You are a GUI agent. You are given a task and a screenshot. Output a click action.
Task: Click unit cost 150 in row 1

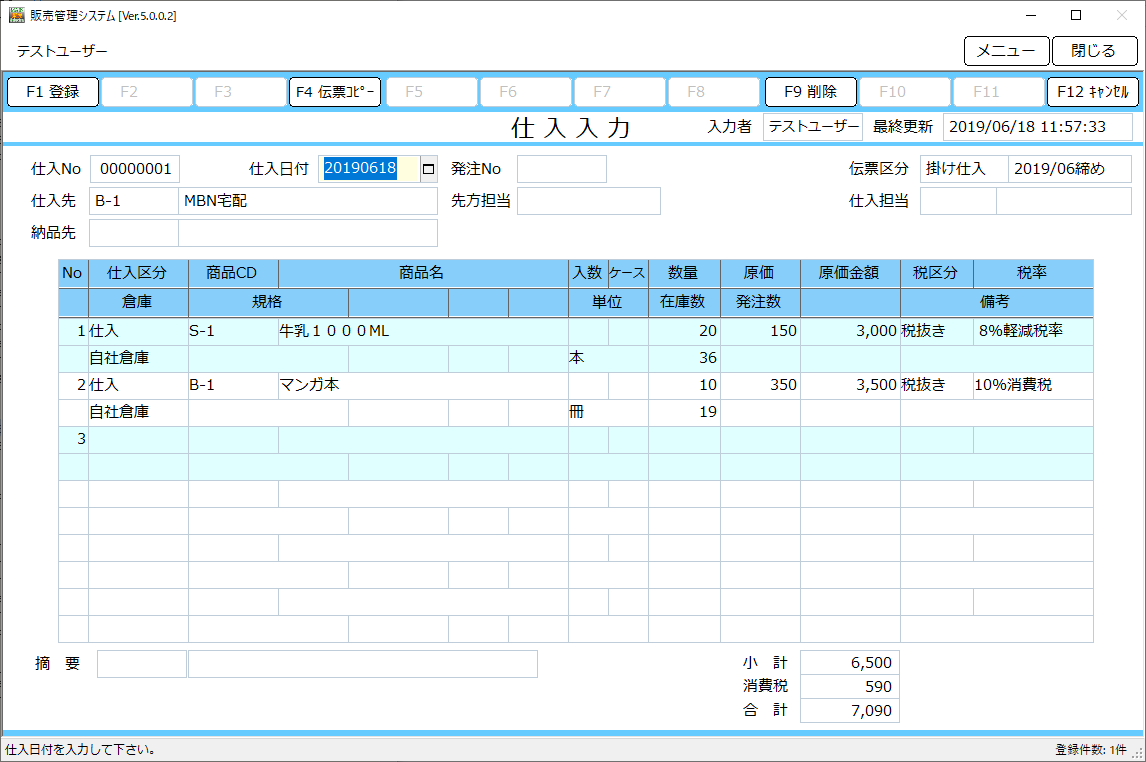click(760, 332)
